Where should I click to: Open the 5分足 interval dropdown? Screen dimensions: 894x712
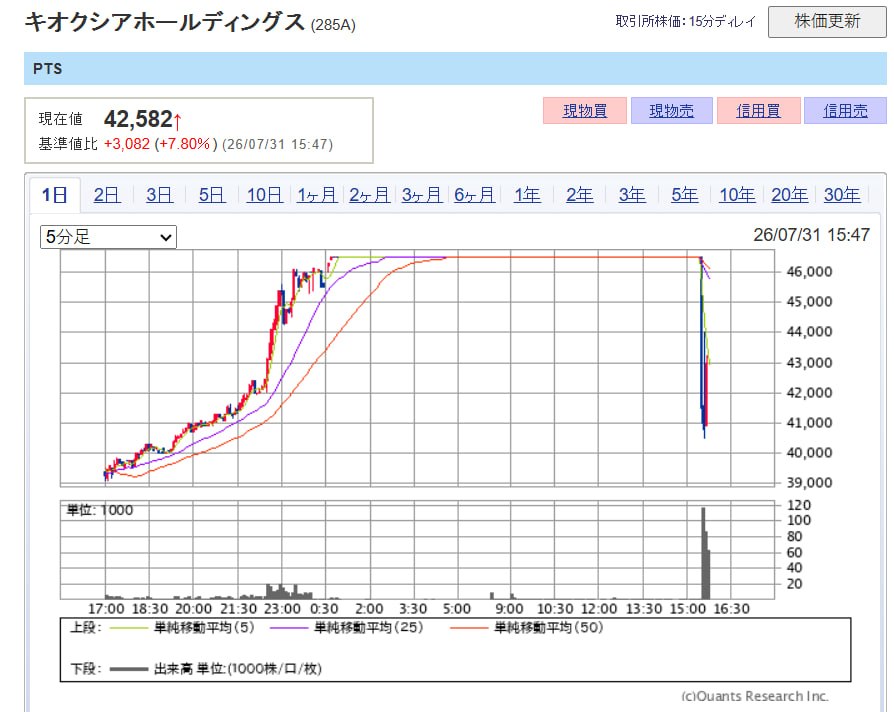pos(108,237)
